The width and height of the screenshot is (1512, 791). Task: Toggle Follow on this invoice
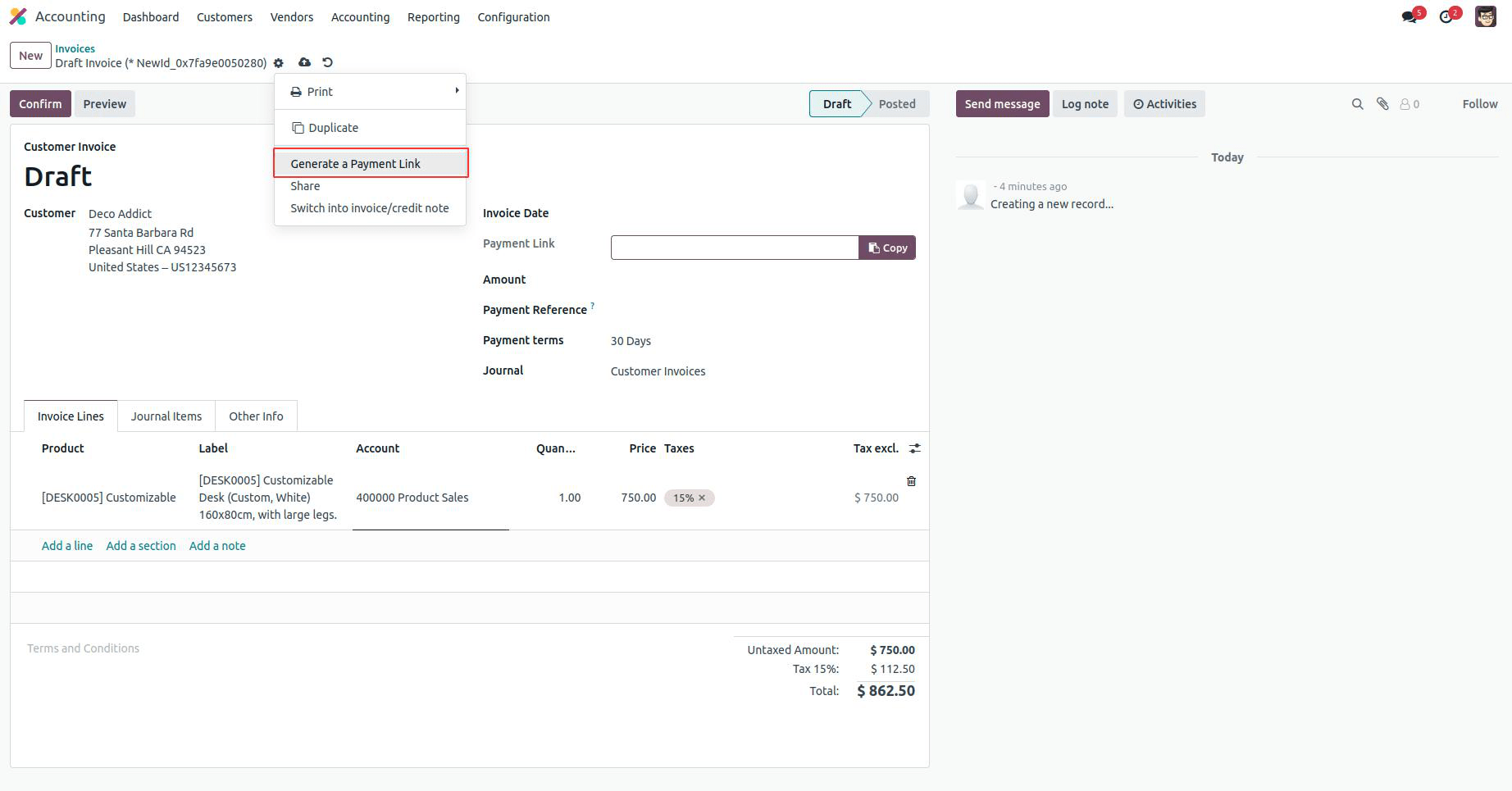point(1478,103)
